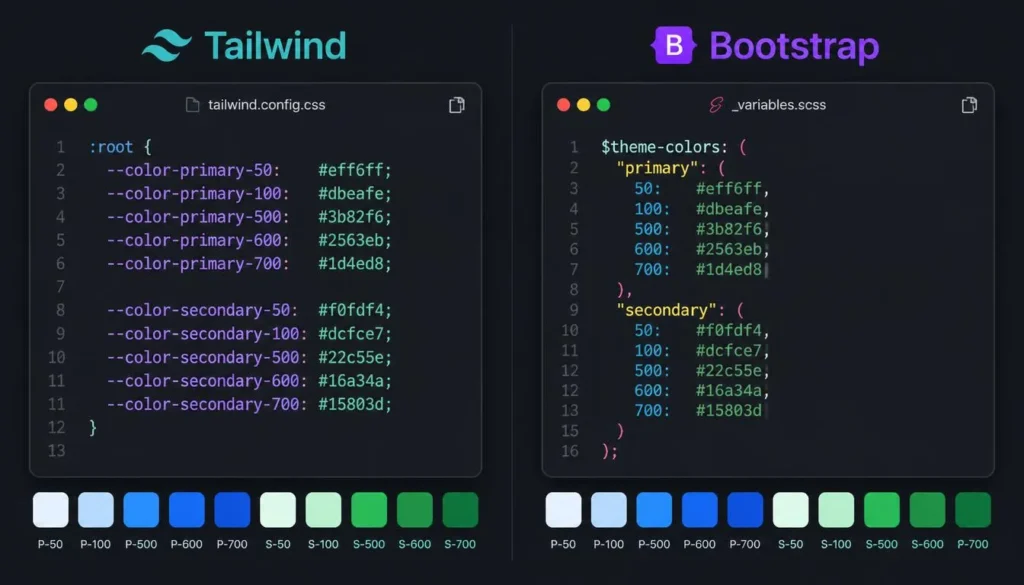
Task: Click '--color-secondary-100:' variable name
Action: point(207,334)
